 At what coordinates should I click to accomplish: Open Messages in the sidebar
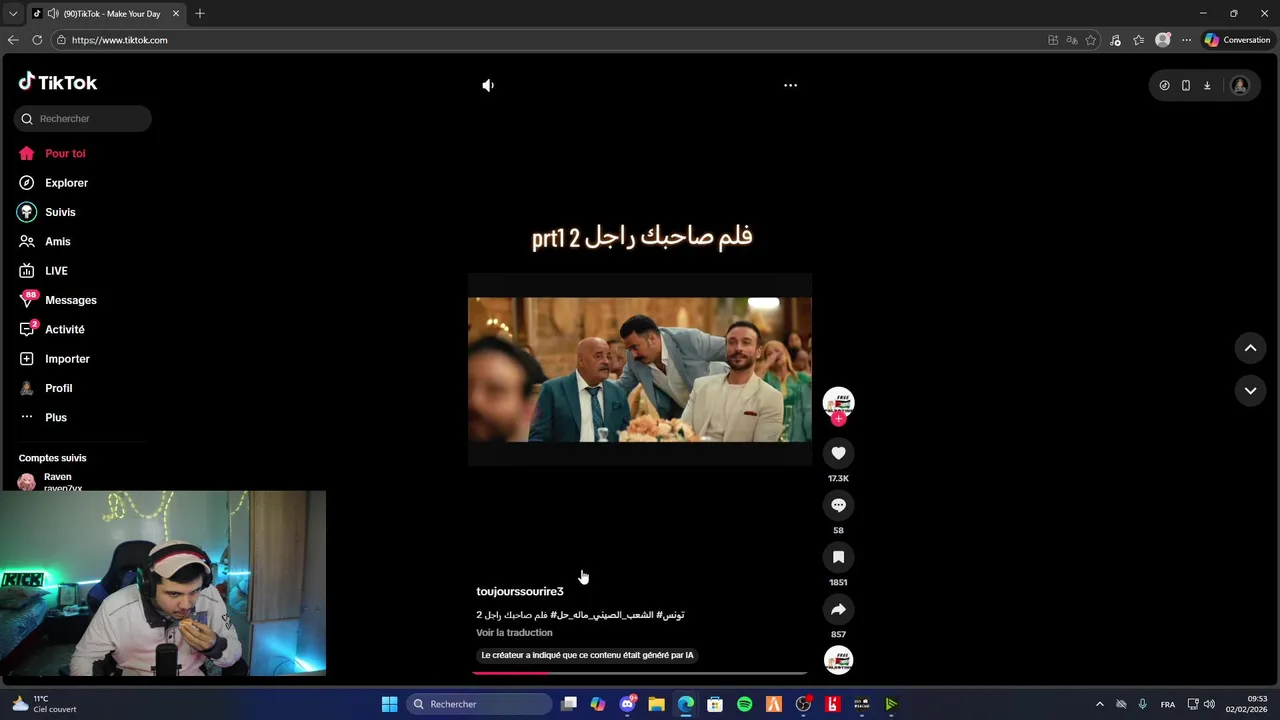coord(70,300)
